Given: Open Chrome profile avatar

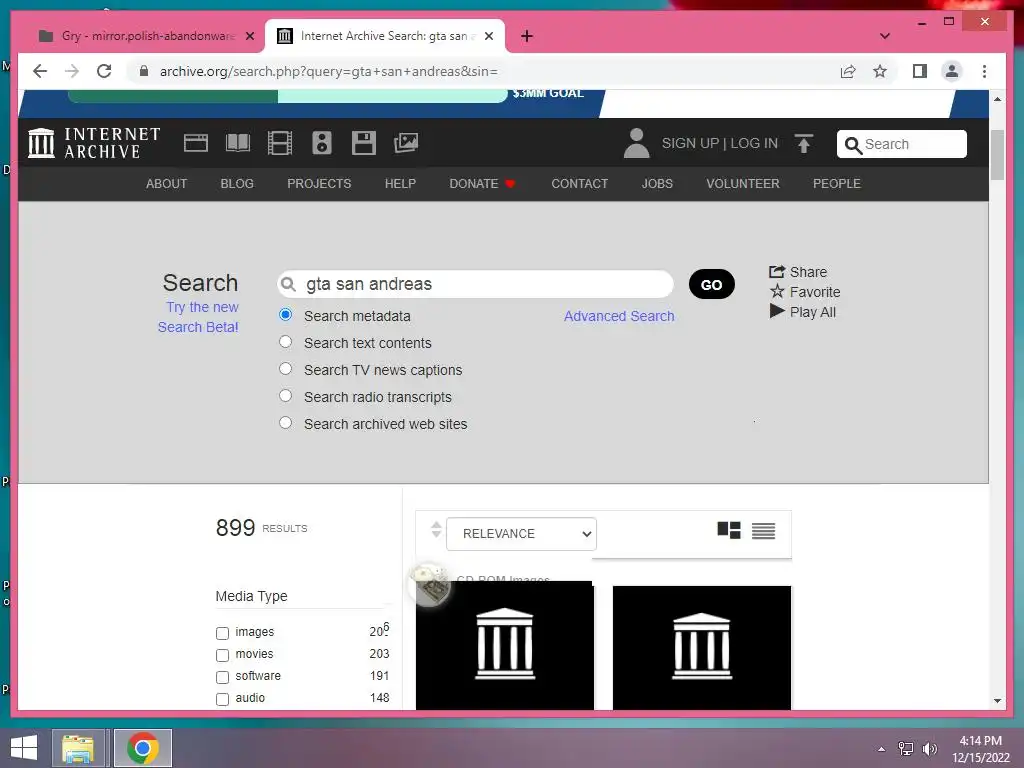Looking at the screenshot, I should [952, 71].
